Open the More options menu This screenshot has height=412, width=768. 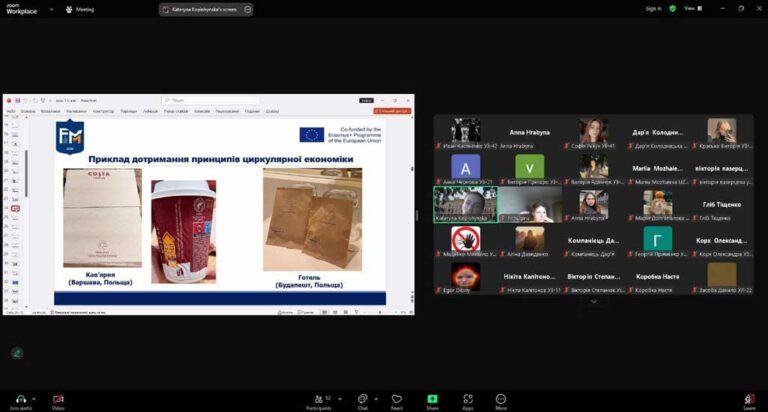click(x=501, y=398)
